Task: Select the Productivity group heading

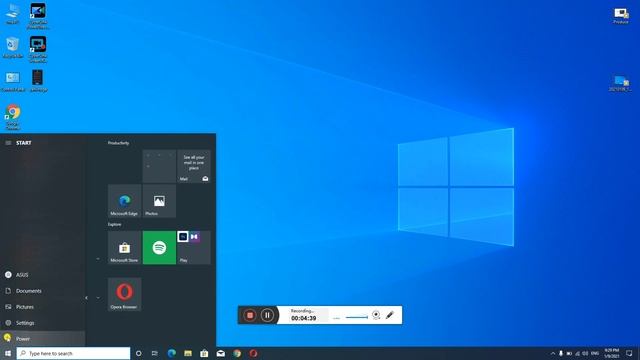Action: click(118, 143)
